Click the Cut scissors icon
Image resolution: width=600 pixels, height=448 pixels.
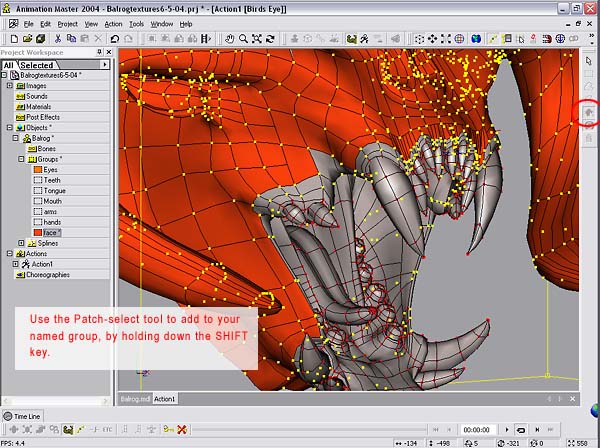(x=58, y=38)
